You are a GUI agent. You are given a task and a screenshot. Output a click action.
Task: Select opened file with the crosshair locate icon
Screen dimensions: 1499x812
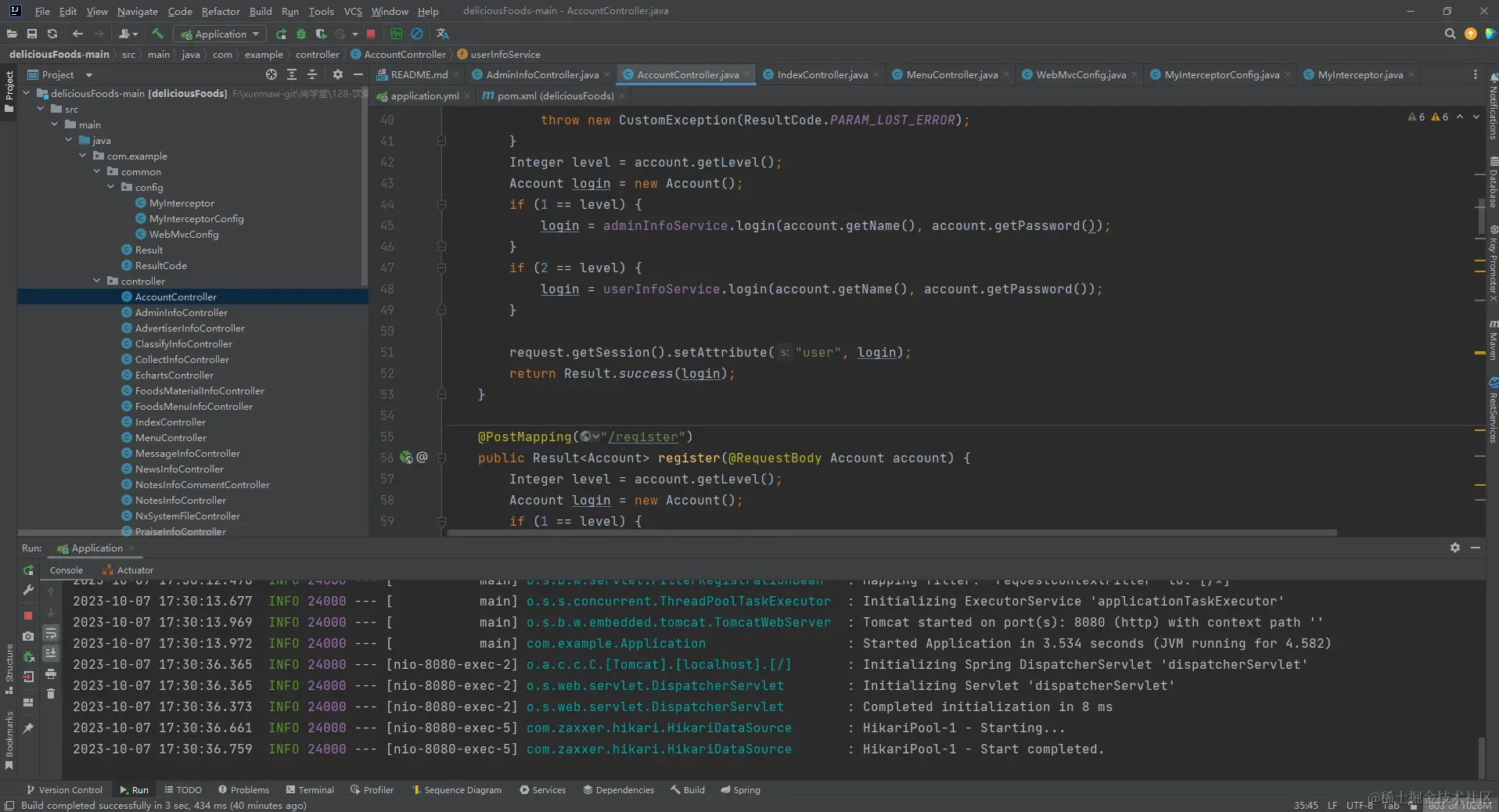pyautogui.click(x=271, y=74)
